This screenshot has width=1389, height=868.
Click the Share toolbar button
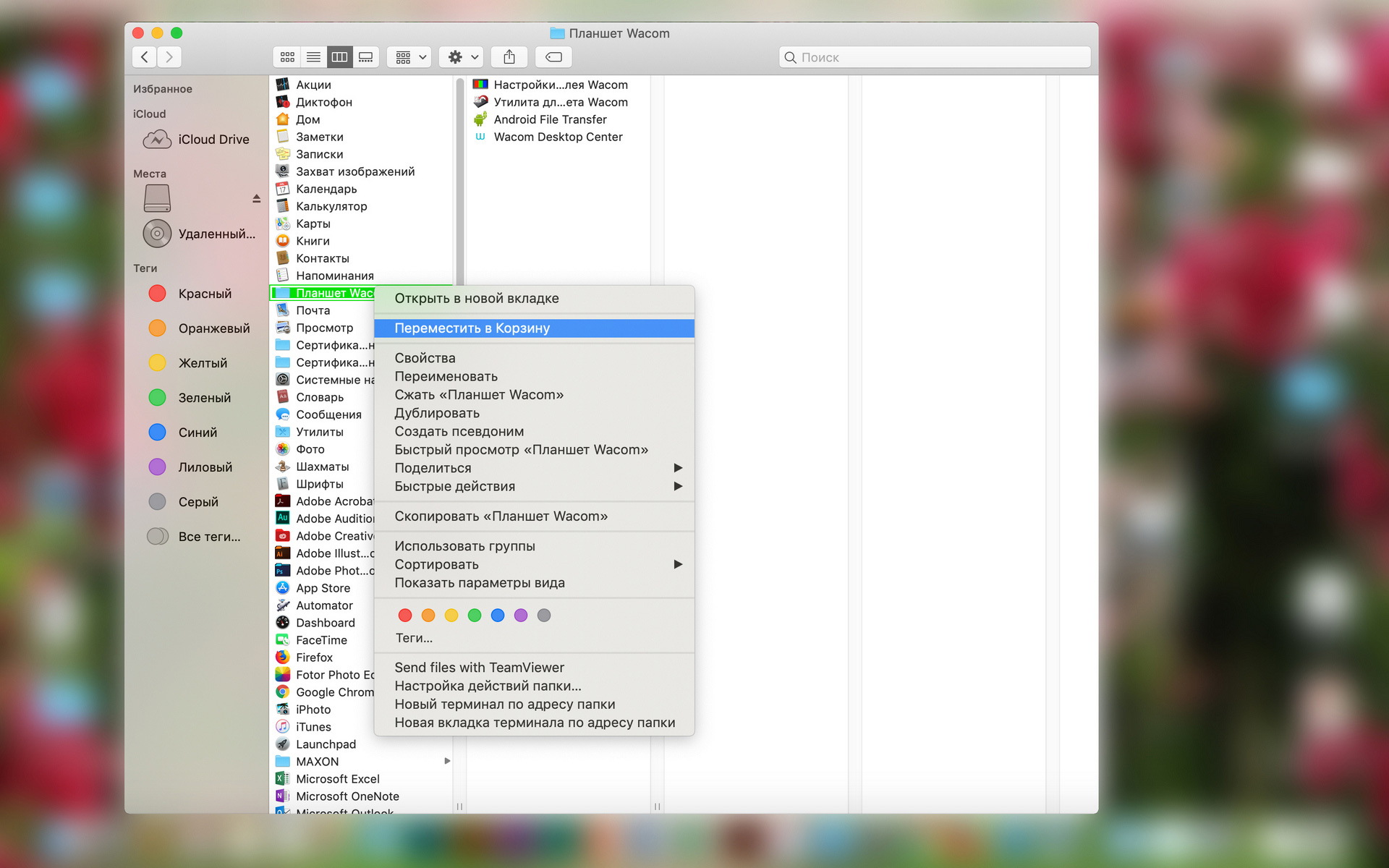(x=509, y=57)
